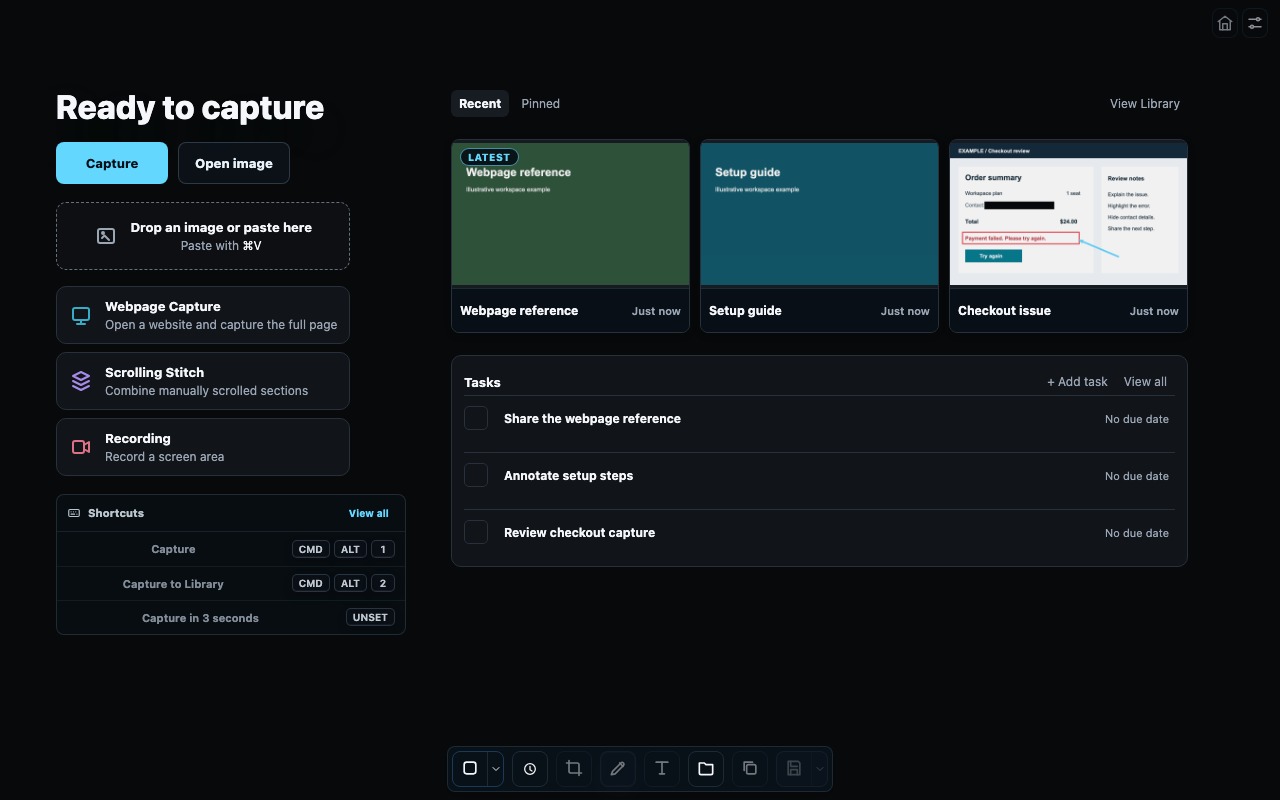Image resolution: width=1280 pixels, height=800 pixels.
Task: Start Scrolling Stitch mode
Action: (203, 381)
